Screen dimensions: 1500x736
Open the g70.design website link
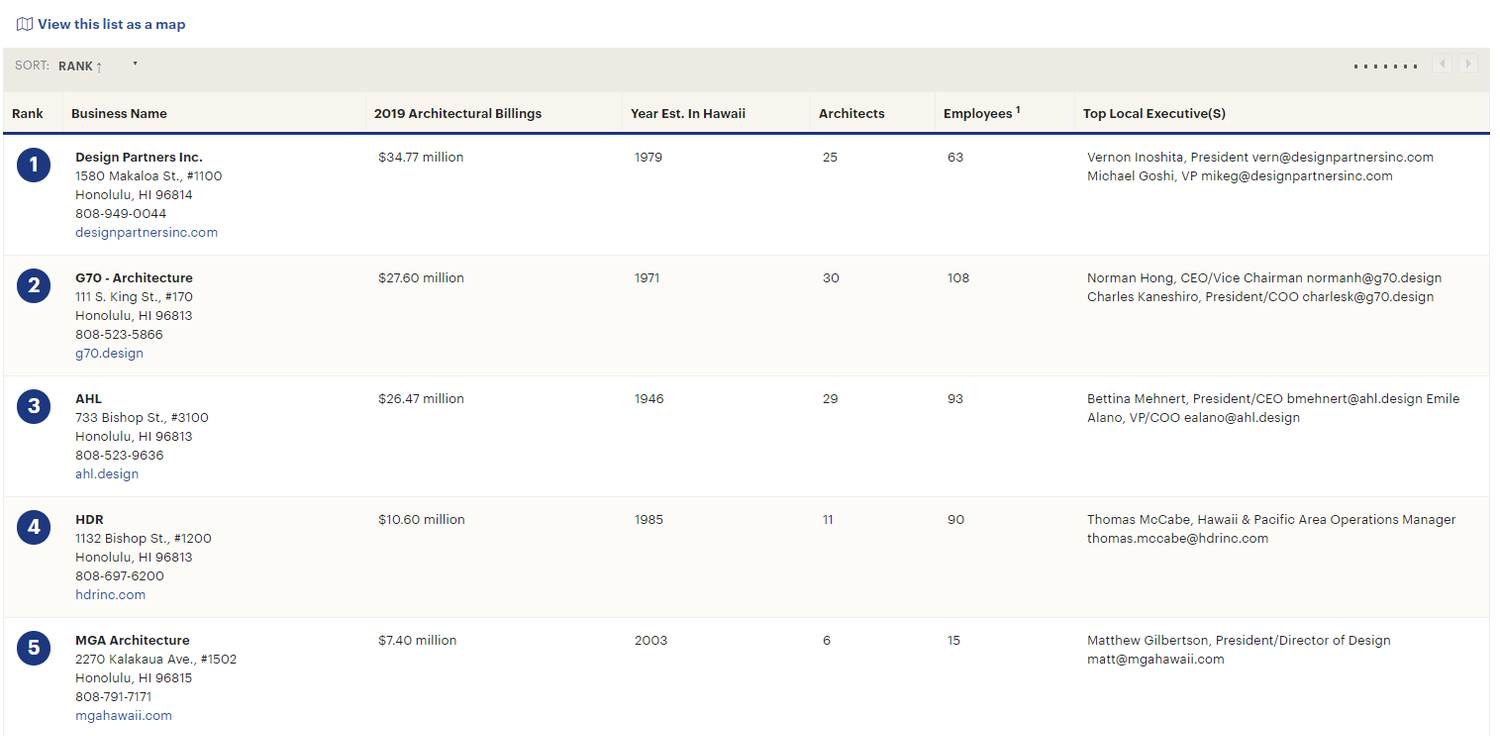109,353
